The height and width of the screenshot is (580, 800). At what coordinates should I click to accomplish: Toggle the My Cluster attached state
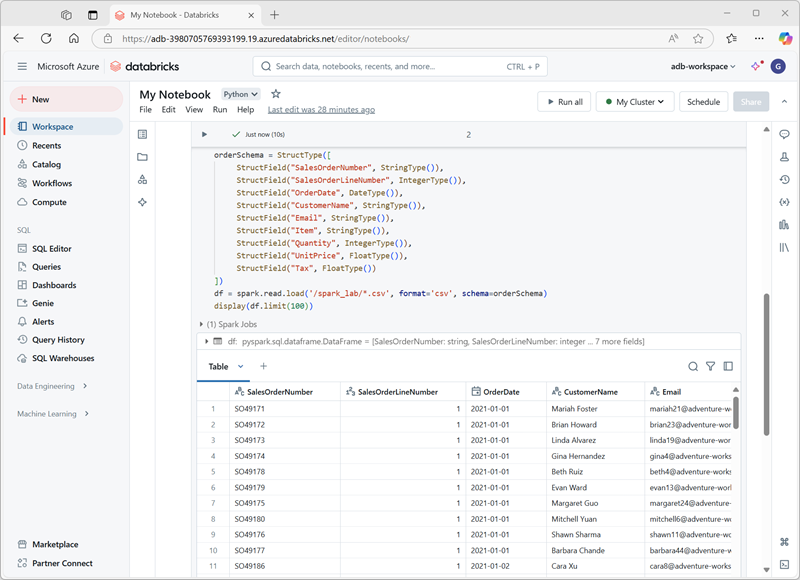coord(634,101)
